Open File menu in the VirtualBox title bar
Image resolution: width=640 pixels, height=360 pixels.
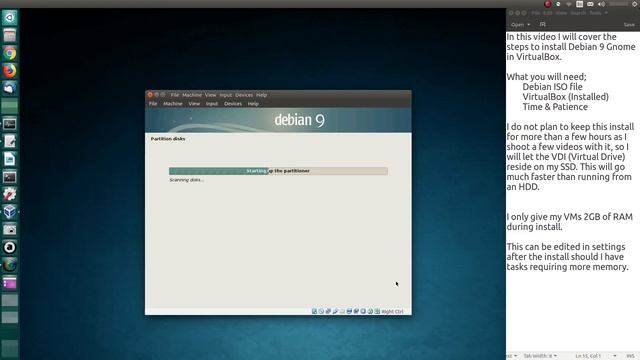click(175, 95)
